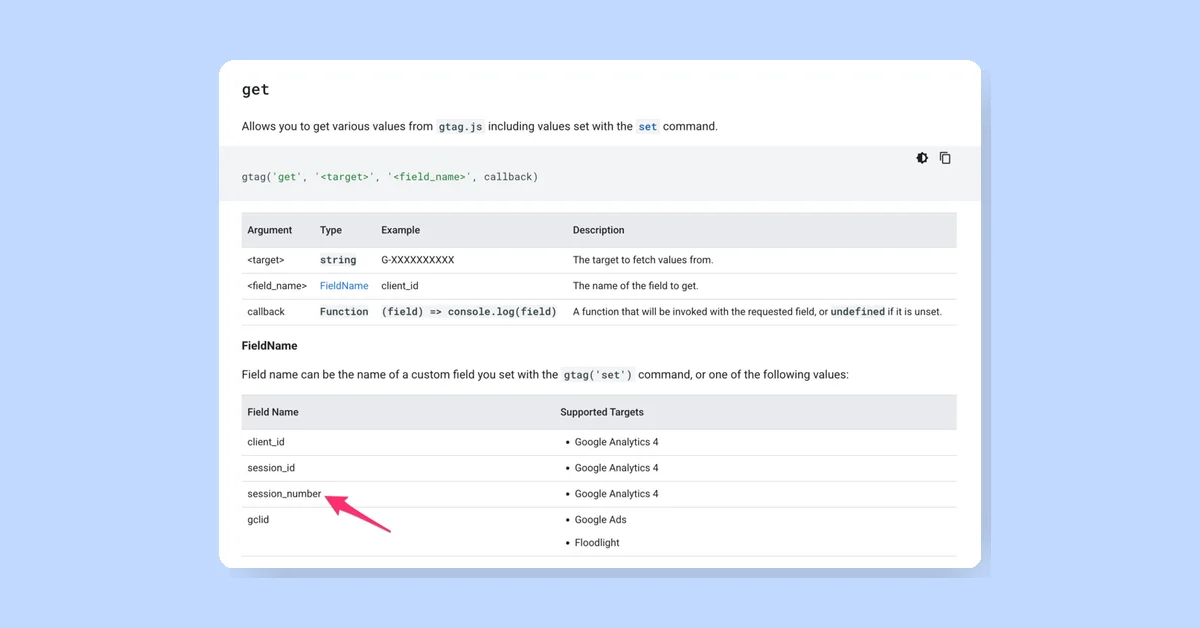Click the Google Ads target entry
Screen dimensions: 1200x628
(x=600, y=520)
